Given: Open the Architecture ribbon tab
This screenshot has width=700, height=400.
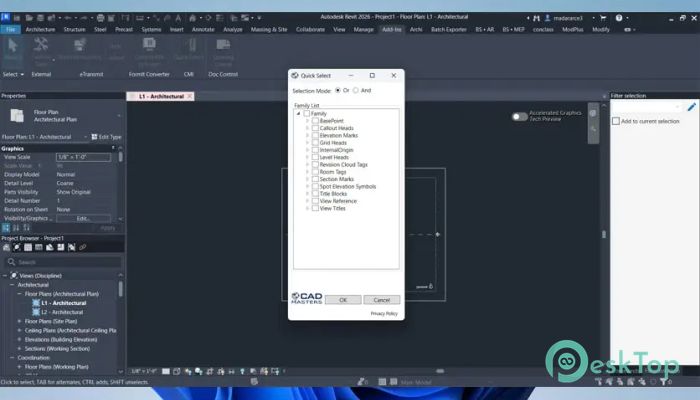Looking at the screenshot, I should pyautogui.click(x=40, y=29).
